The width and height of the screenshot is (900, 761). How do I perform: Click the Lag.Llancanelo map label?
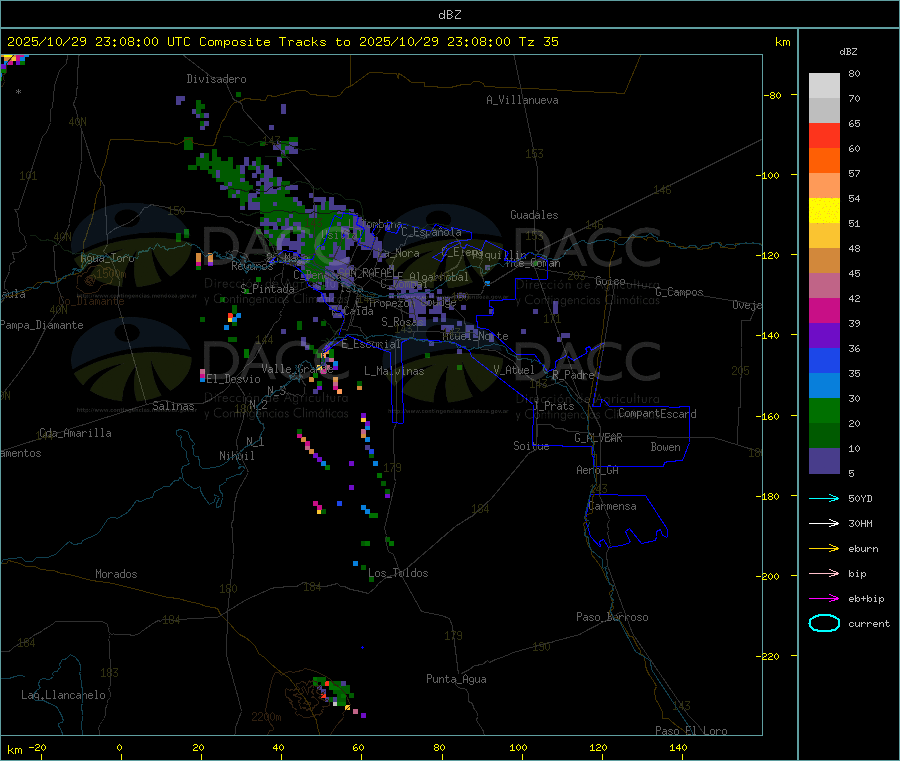point(63,695)
